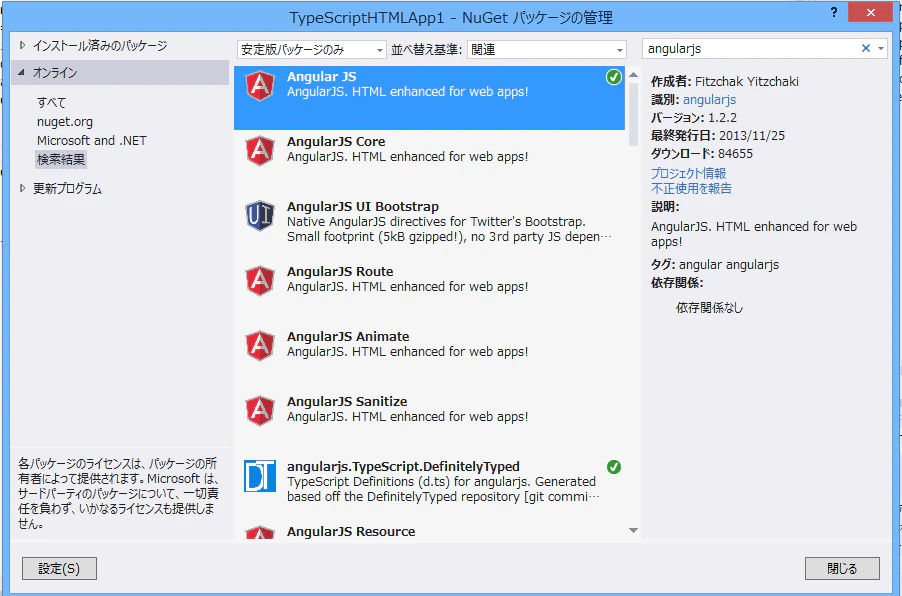
Task: Open the 並べ替え基準 sort dropdown
Action: (x=546, y=49)
